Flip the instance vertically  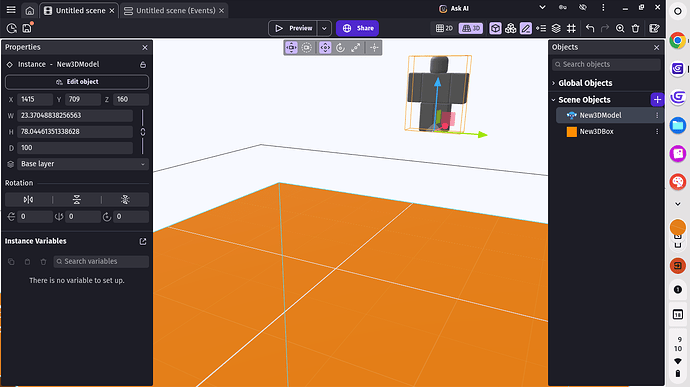(x=77, y=200)
